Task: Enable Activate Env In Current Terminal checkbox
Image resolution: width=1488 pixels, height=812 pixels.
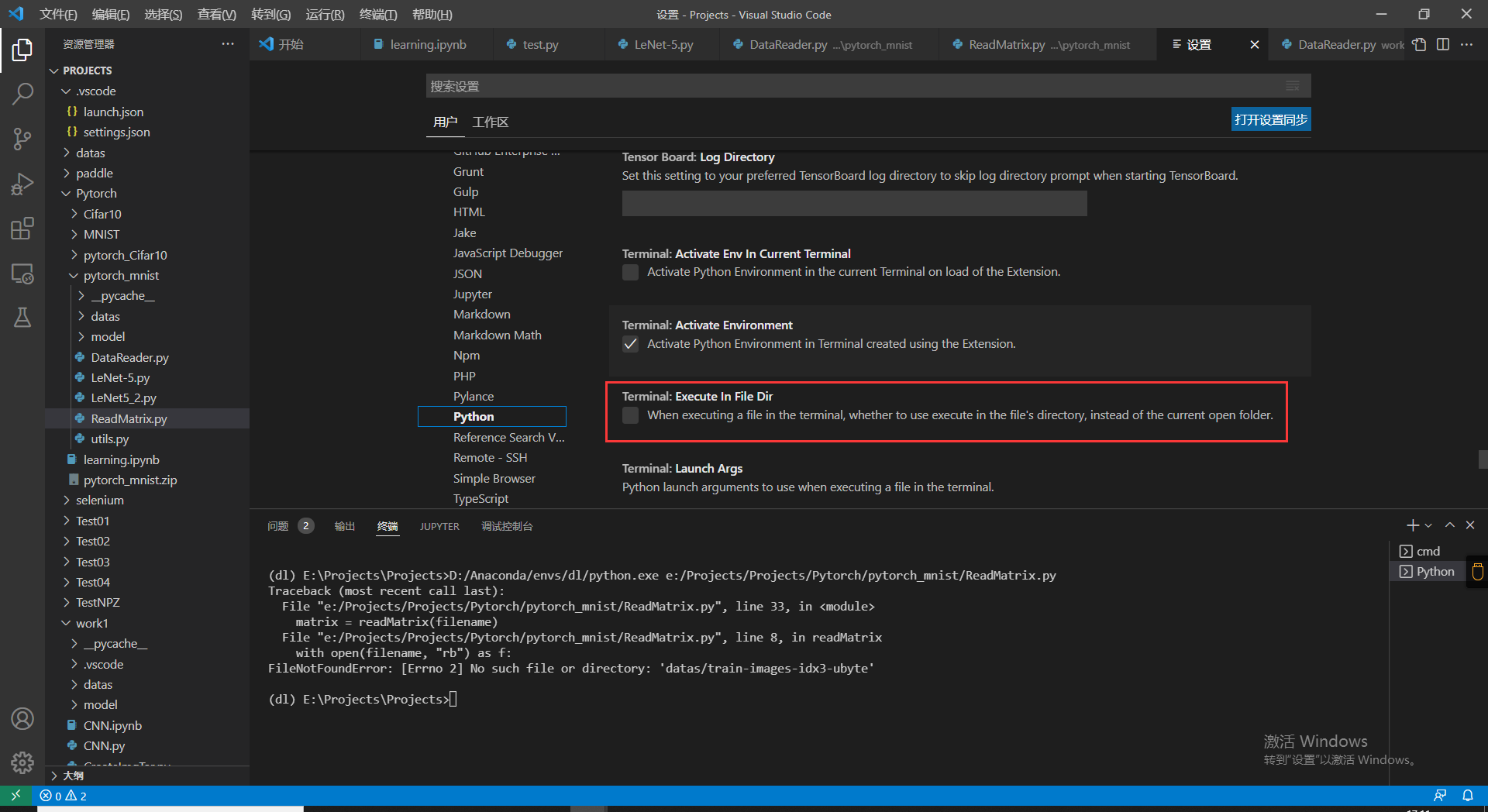Action: coord(631,273)
